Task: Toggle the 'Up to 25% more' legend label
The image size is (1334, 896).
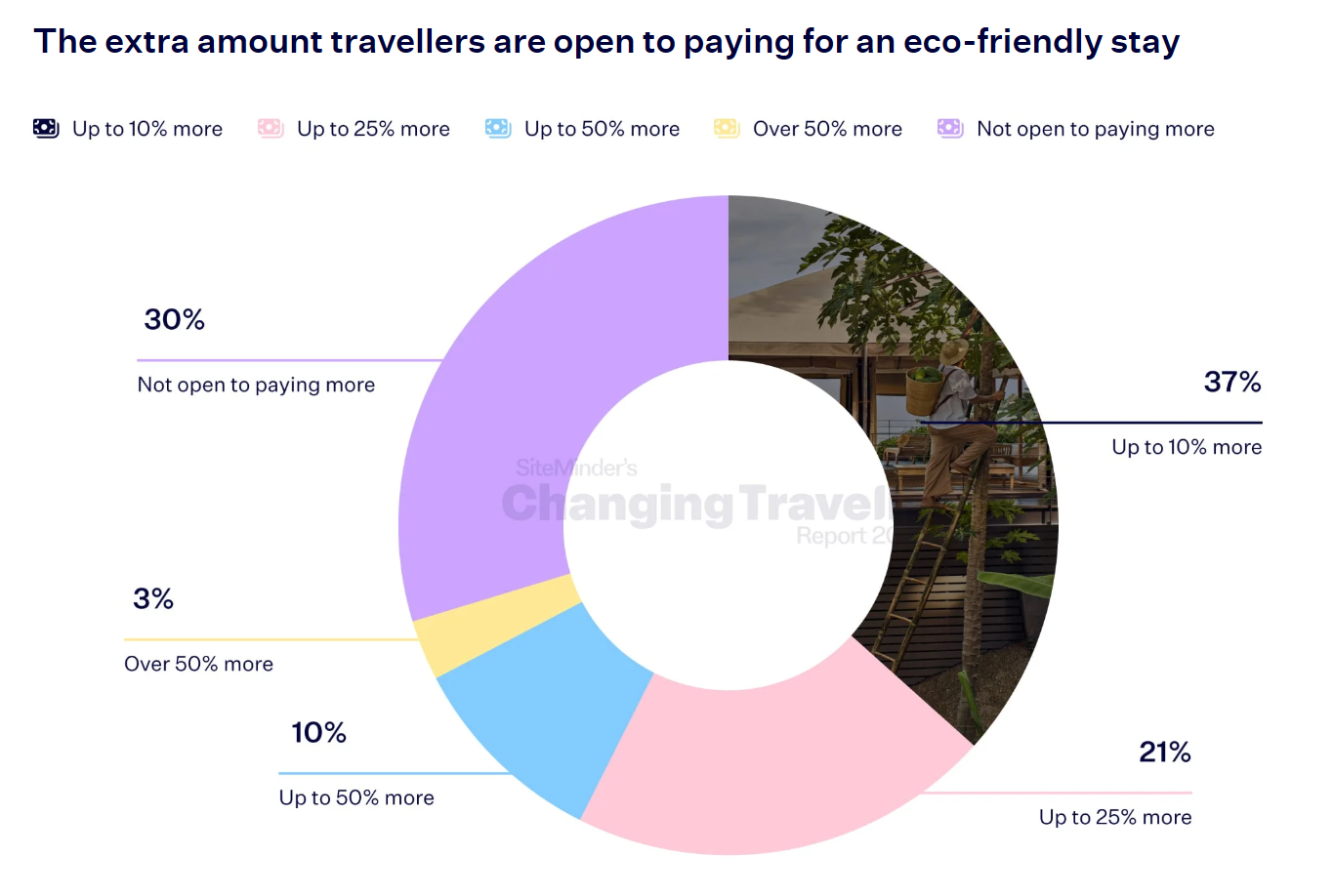Action: coord(373,129)
